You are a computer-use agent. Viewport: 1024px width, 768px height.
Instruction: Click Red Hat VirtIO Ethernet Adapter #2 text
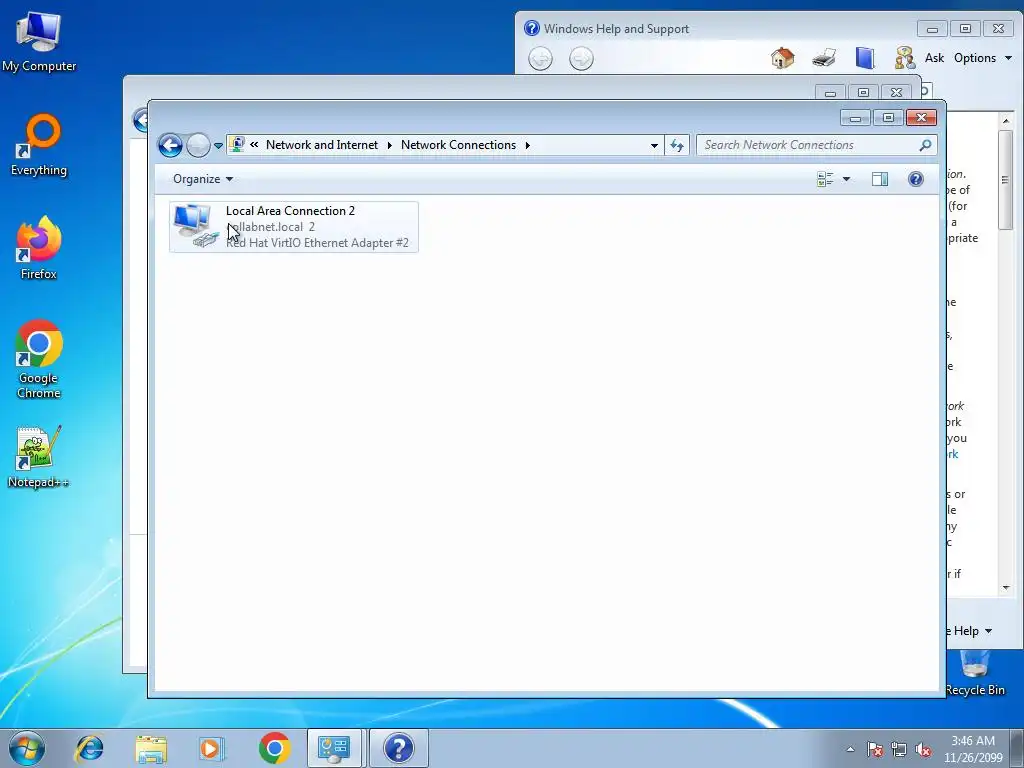pyautogui.click(x=317, y=243)
